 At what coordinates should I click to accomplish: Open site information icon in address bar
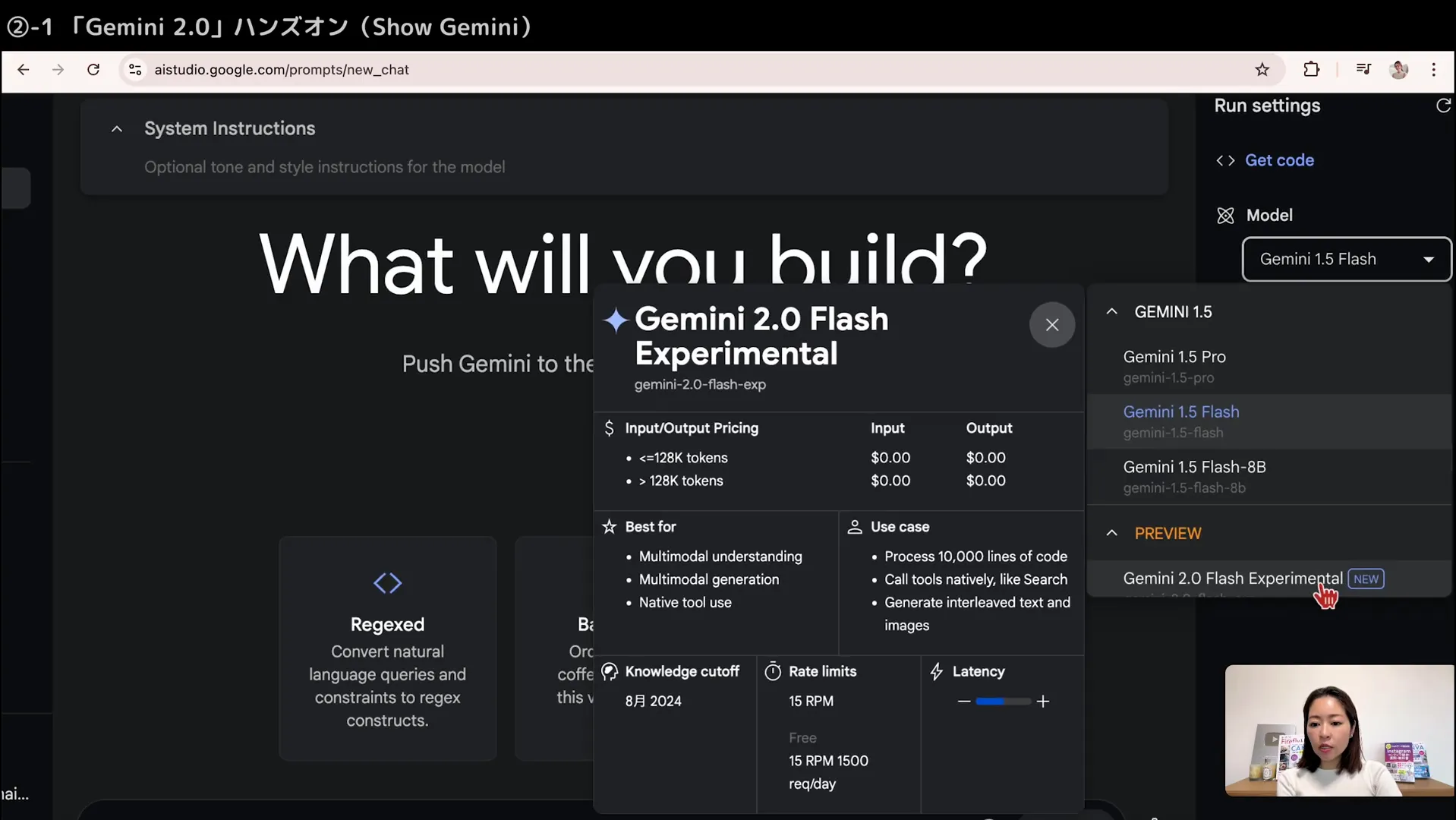click(x=135, y=70)
